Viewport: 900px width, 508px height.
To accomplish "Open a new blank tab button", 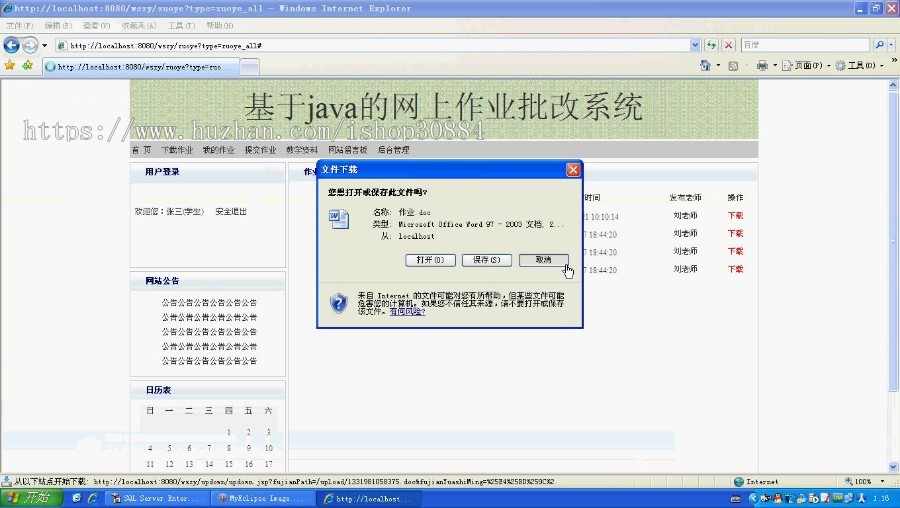I will click(249, 67).
